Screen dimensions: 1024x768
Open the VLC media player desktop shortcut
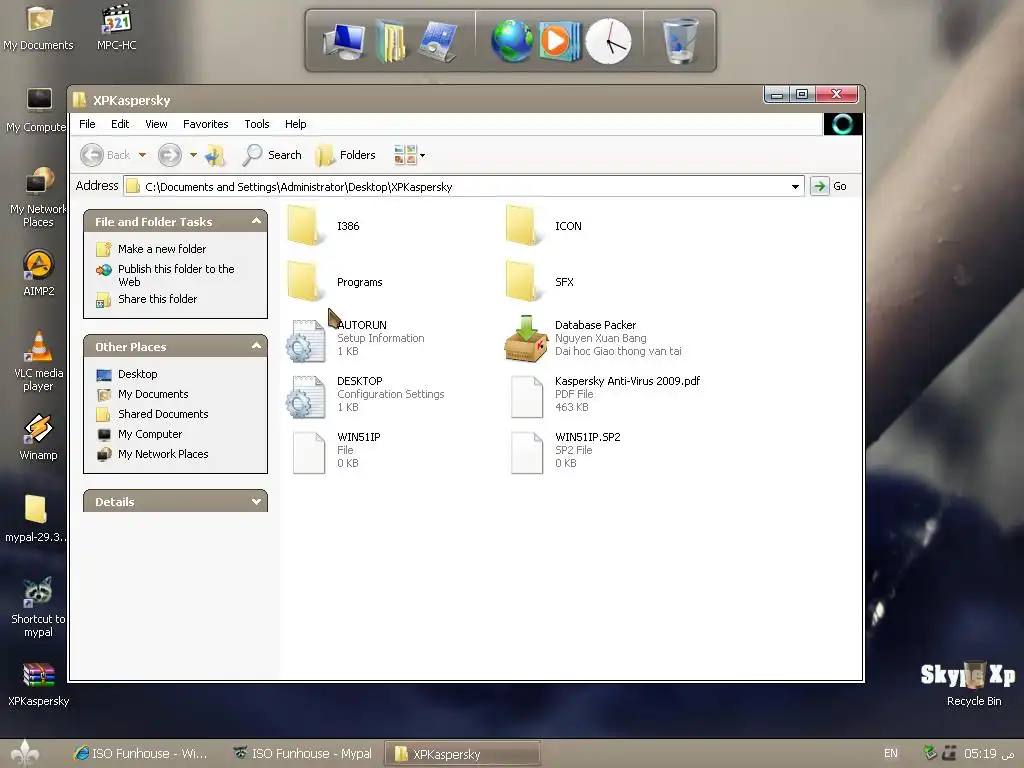coord(39,361)
